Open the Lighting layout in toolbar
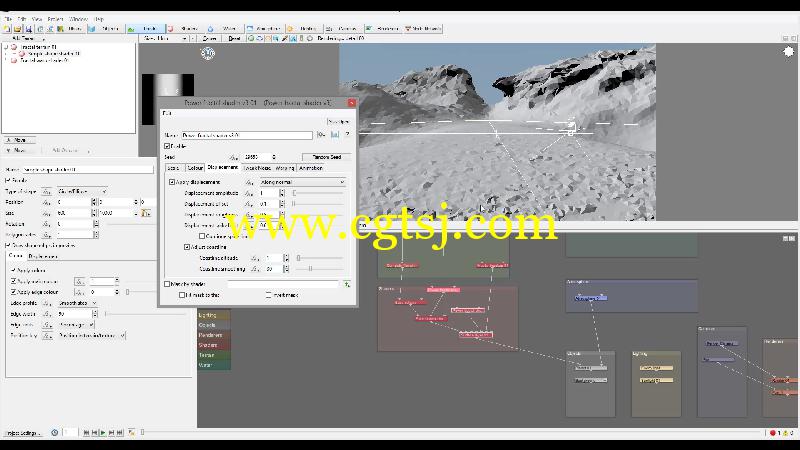This screenshot has height=450, width=800. tap(304, 29)
